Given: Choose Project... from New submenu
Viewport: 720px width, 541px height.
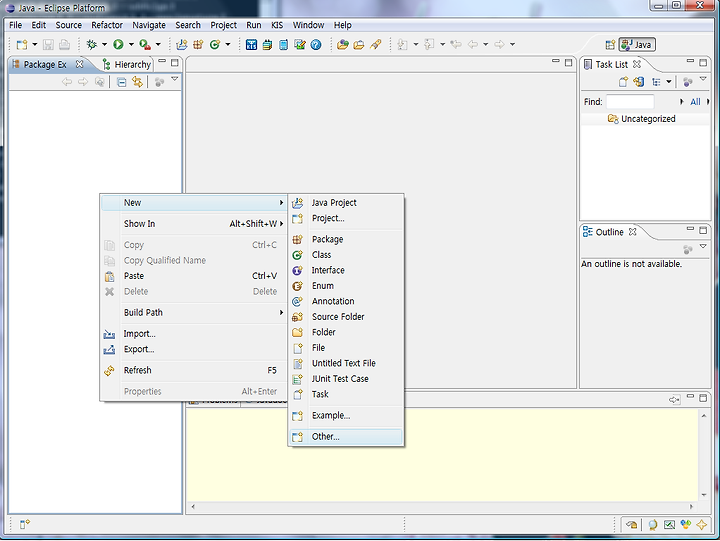Looking at the screenshot, I should click(x=346, y=218).
